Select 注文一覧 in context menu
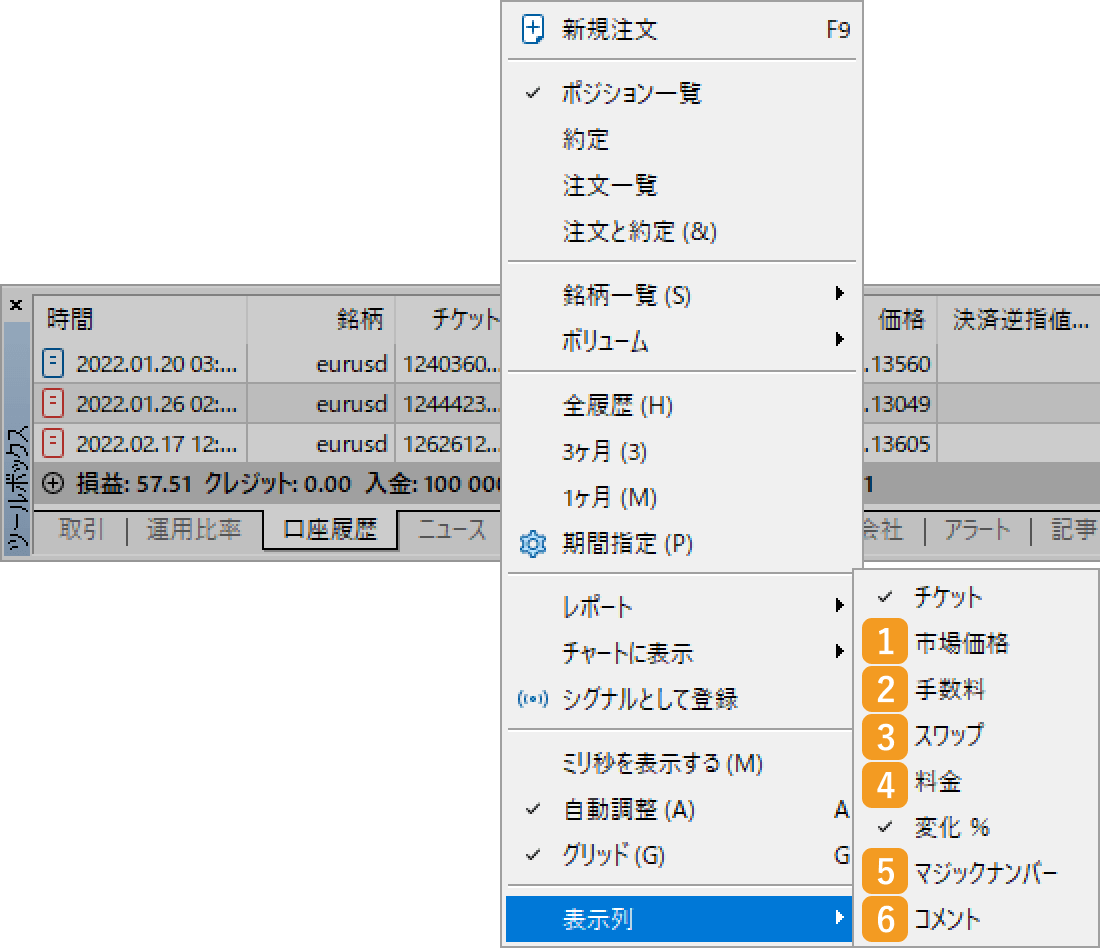This screenshot has width=1100, height=948. coord(681,185)
